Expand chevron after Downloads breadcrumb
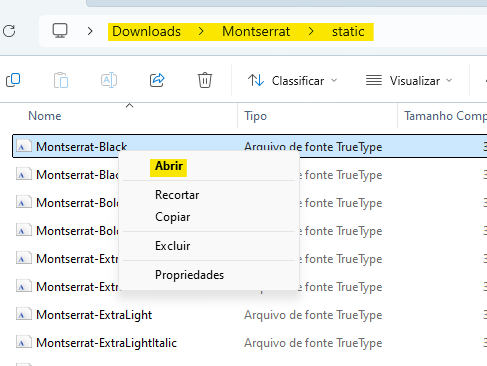The image size is (487, 366). [x=201, y=31]
